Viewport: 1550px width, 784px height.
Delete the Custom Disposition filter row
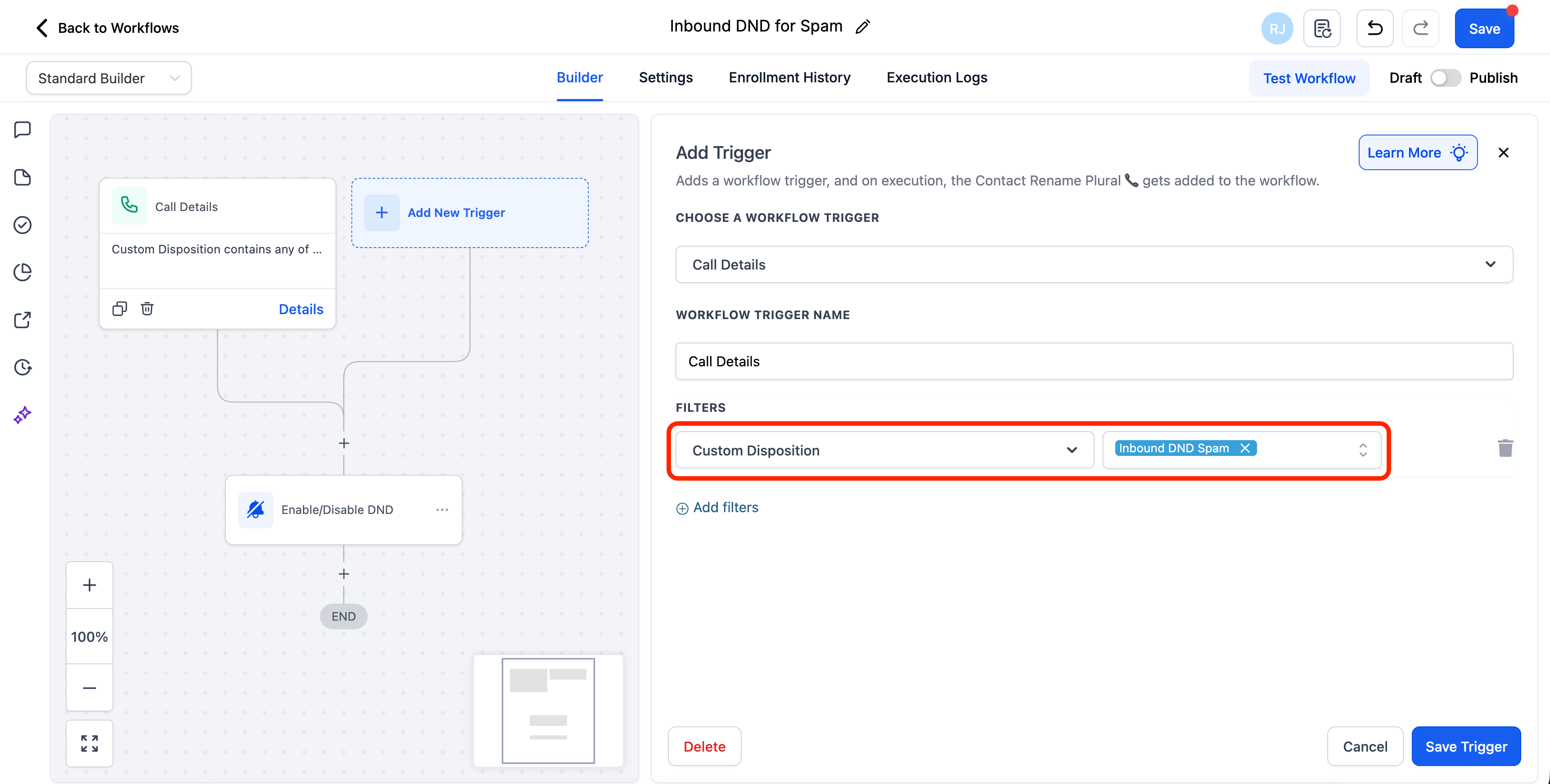[x=1505, y=448]
